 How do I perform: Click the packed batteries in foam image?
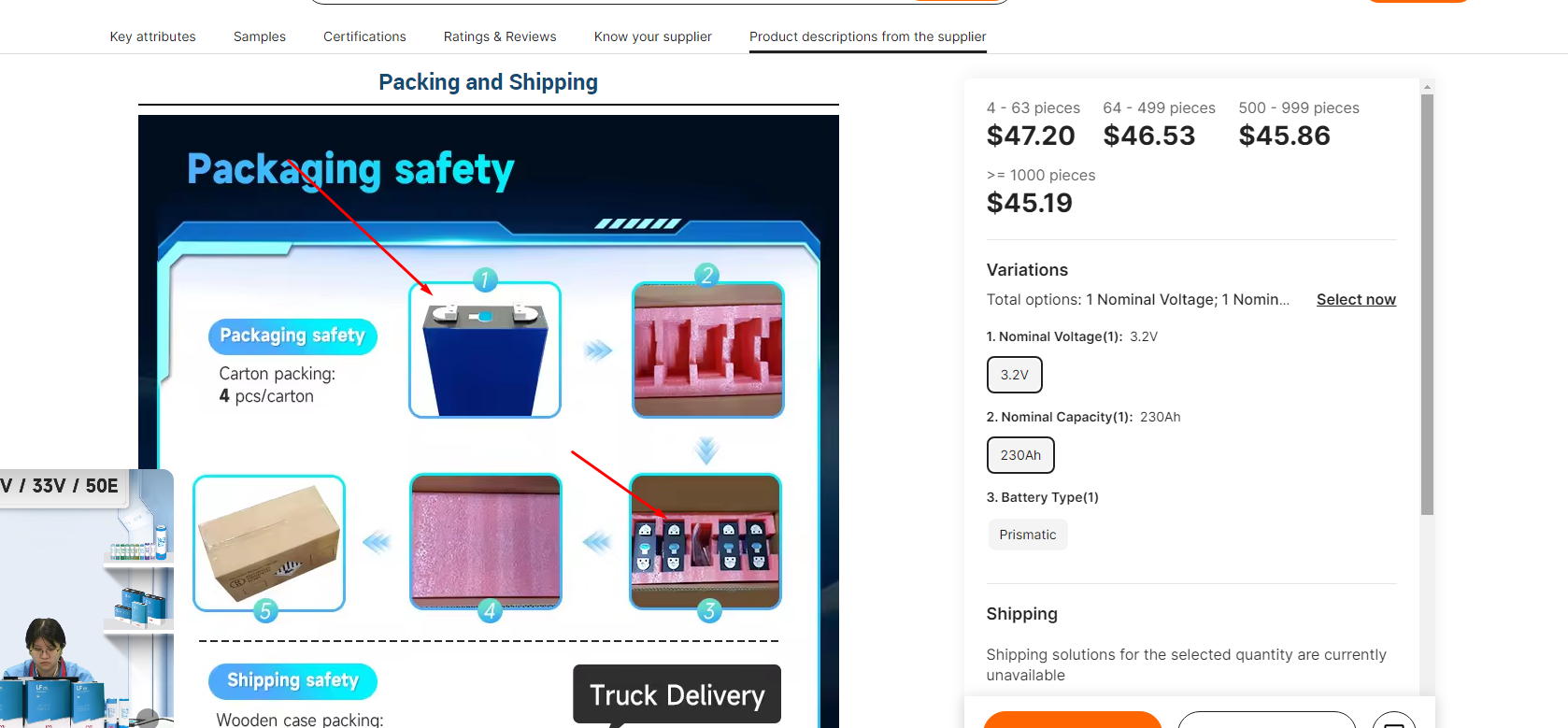tap(706, 542)
